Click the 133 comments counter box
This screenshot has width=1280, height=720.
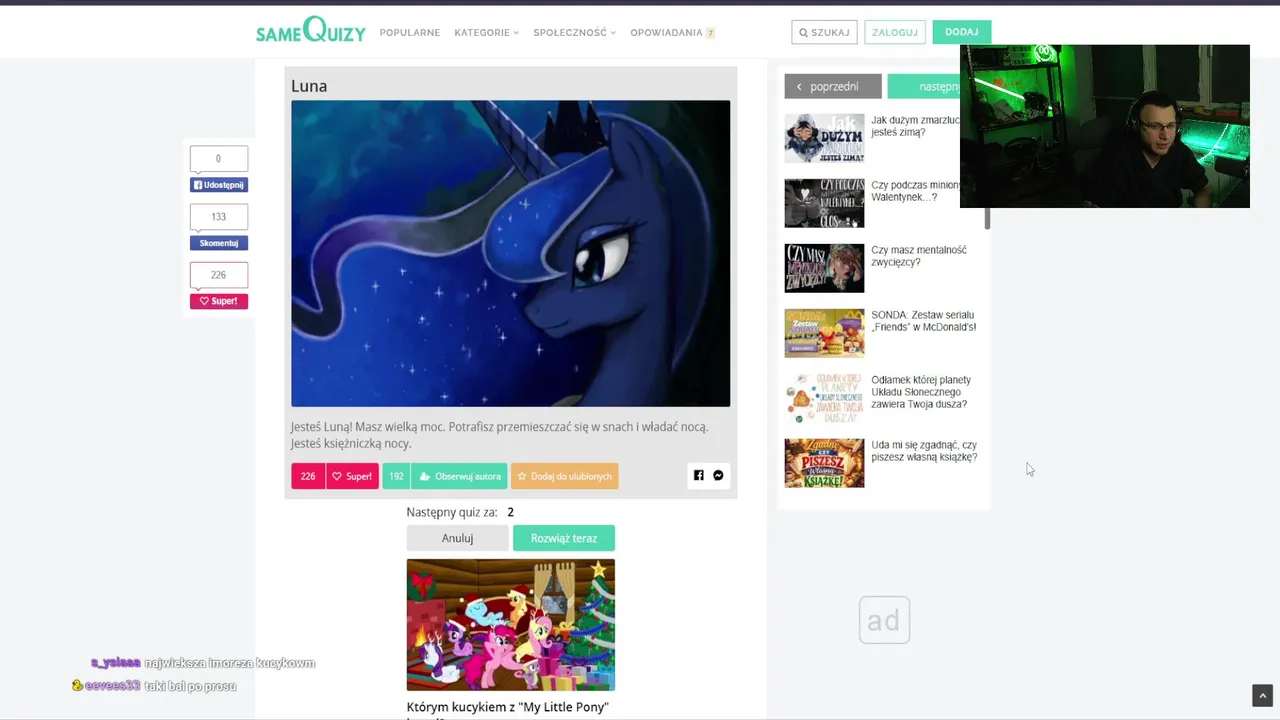tap(219, 217)
